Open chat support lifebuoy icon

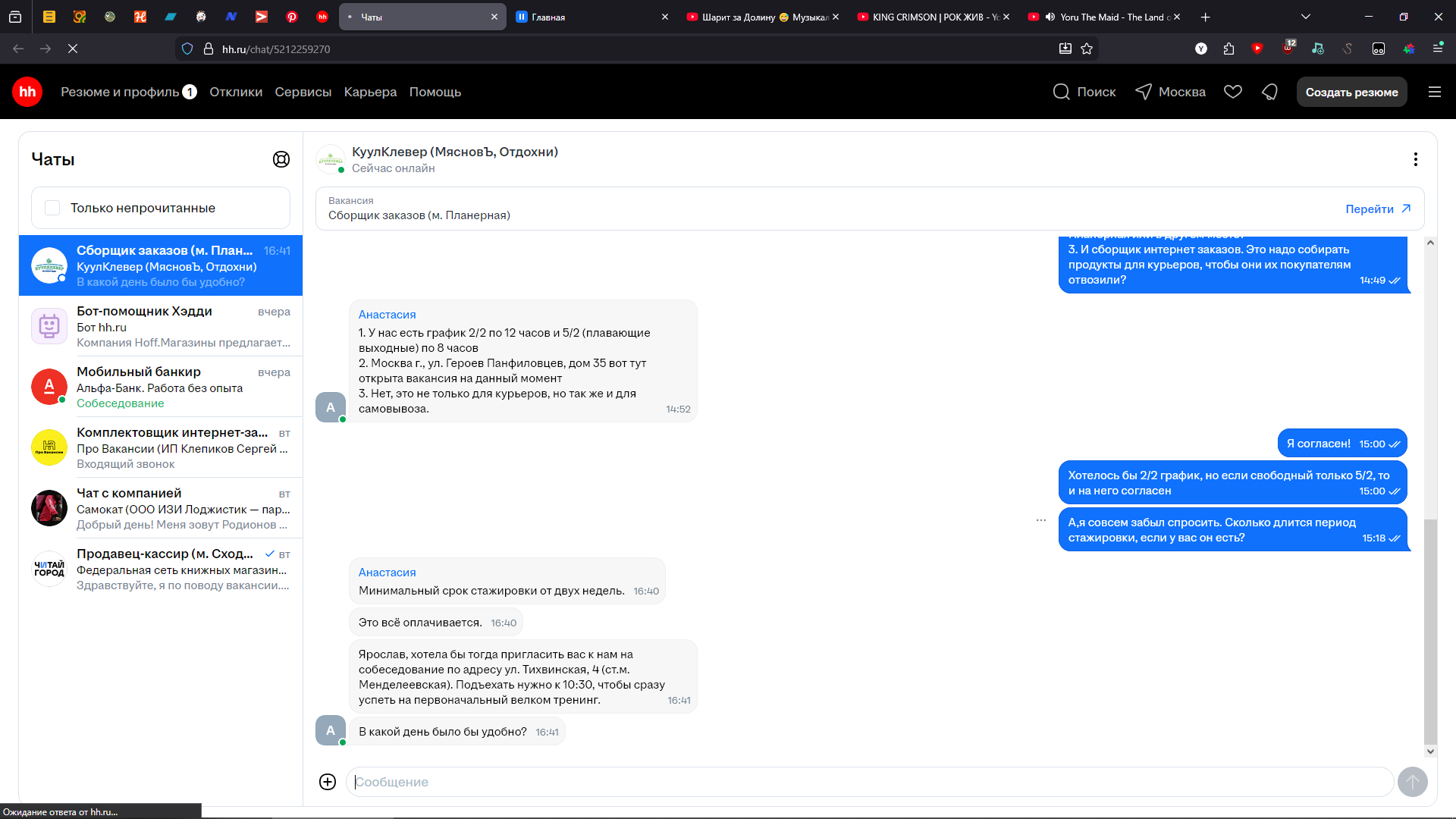(x=281, y=159)
